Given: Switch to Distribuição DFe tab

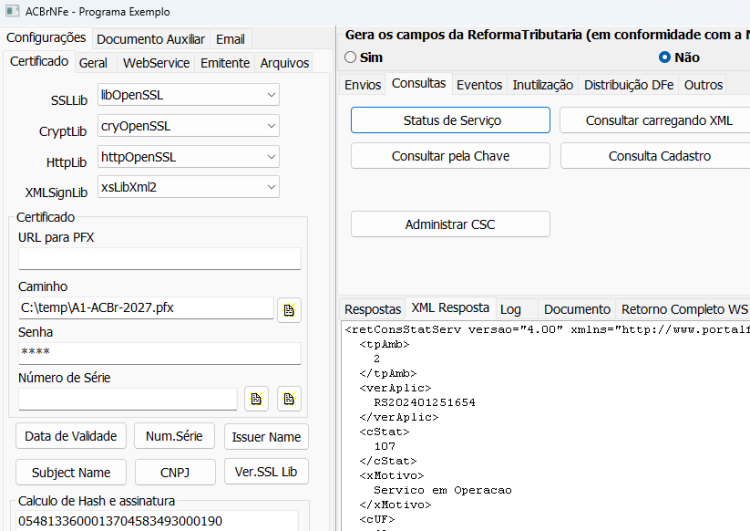Looking at the screenshot, I should click(x=629, y=85).
